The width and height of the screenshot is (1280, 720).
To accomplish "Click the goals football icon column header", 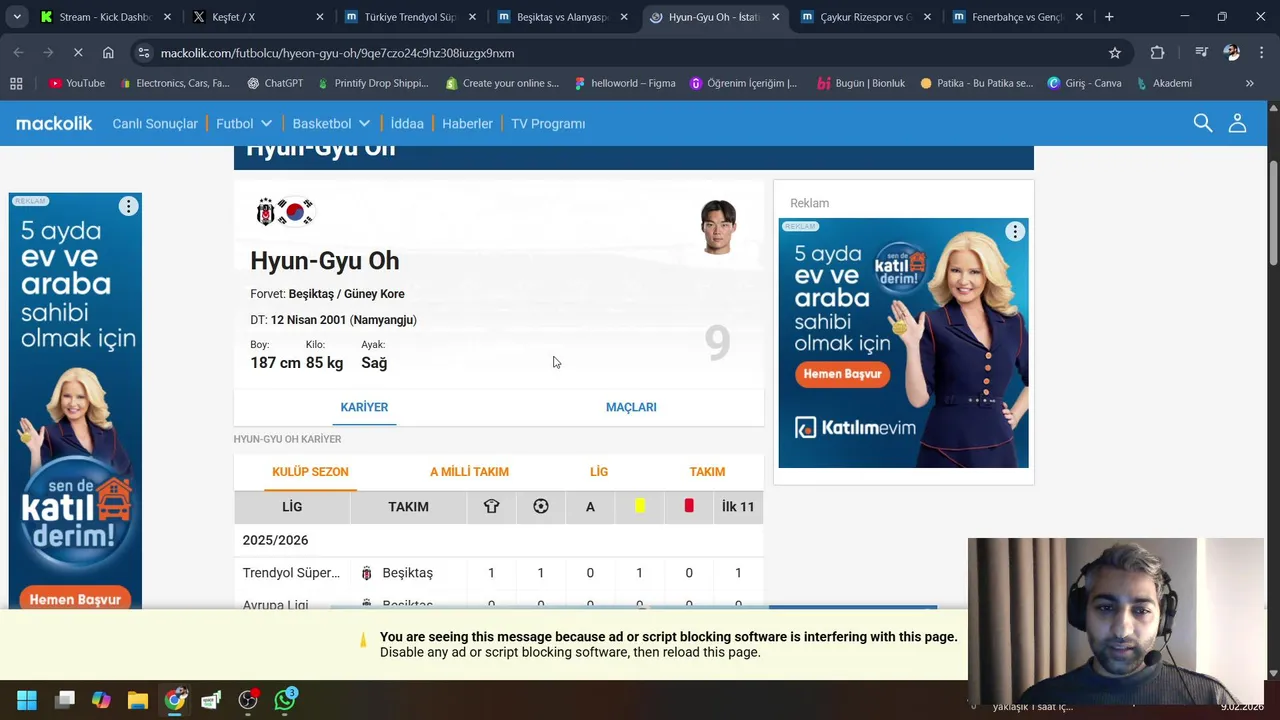I will tap(541, 507).
